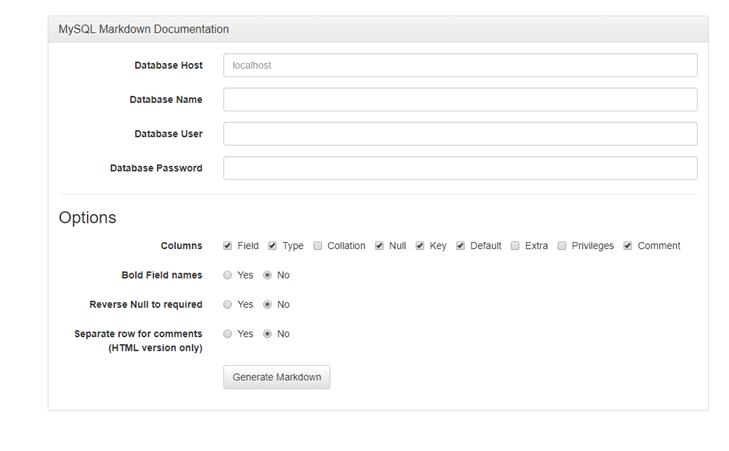
Task: Check the Extra column checkbox
Action: coord(515,245)
